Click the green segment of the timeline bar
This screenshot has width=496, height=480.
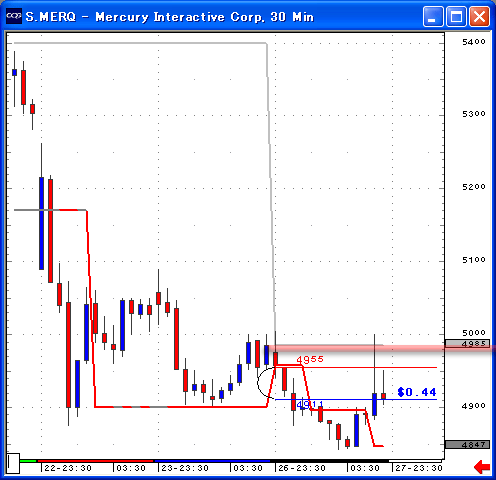coord(28,461)
